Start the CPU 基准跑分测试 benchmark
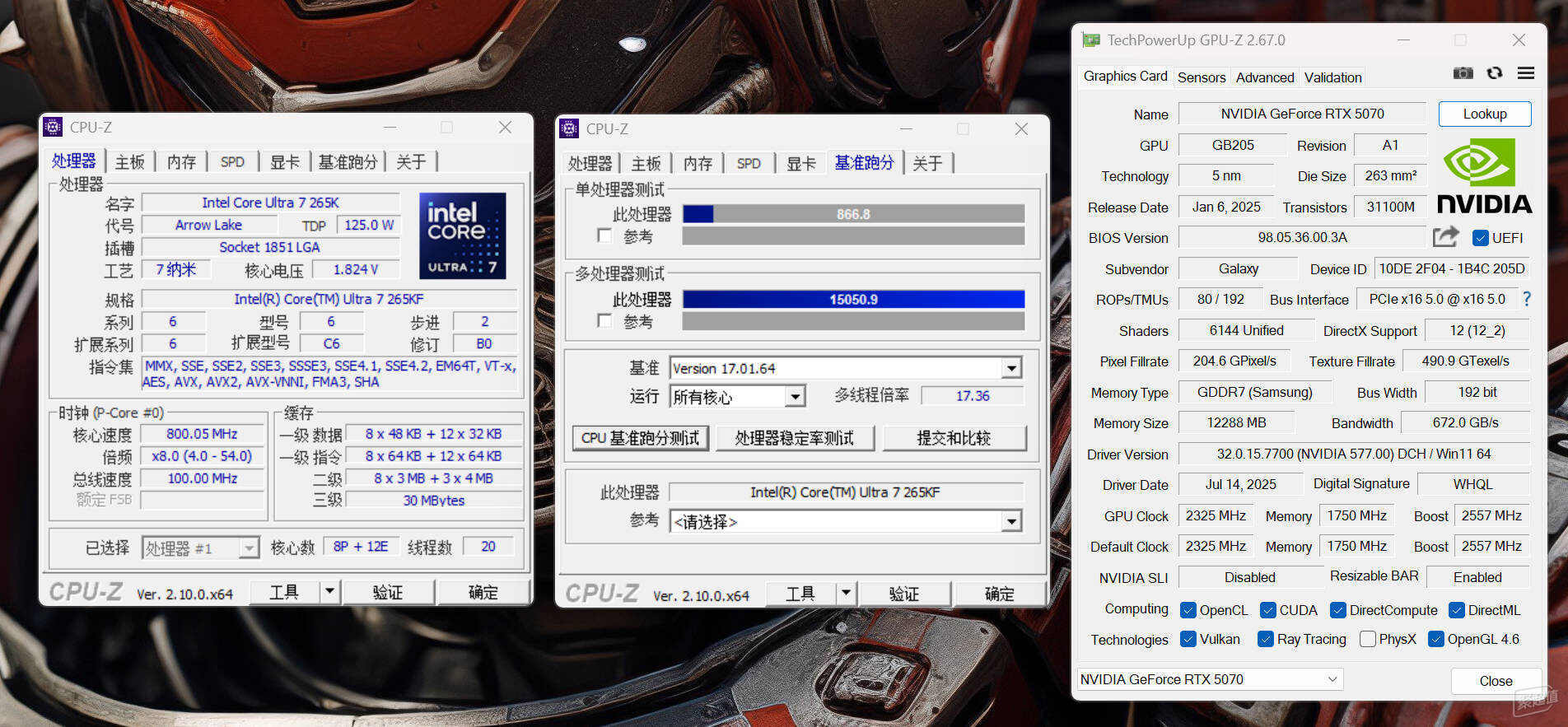1568x727 pixels. pos(640,438)
